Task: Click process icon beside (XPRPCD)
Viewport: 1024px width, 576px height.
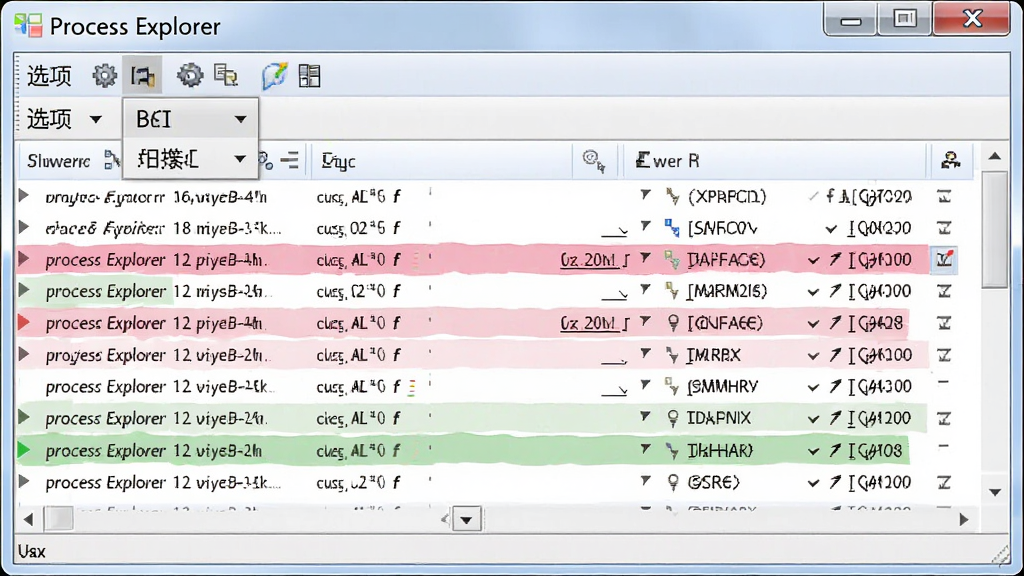Action: 672,196
